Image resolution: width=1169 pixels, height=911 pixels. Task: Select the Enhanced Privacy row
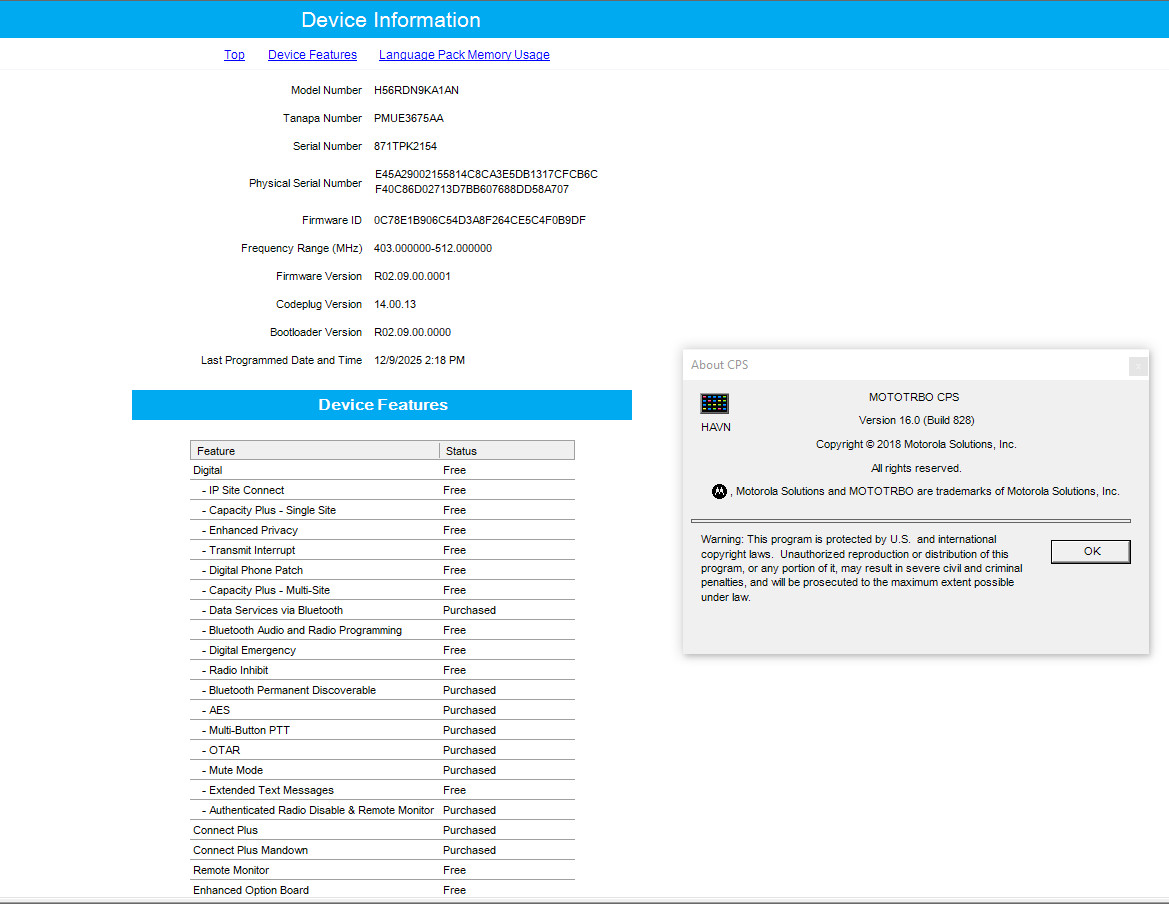point(382,530)
